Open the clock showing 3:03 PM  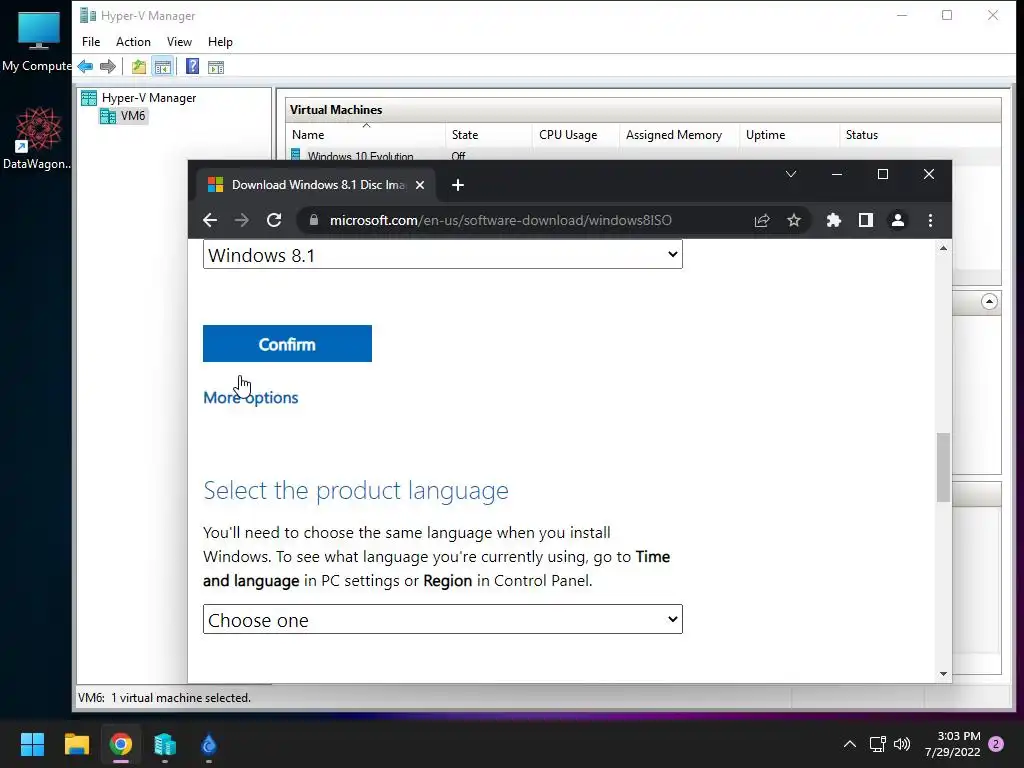953,744
